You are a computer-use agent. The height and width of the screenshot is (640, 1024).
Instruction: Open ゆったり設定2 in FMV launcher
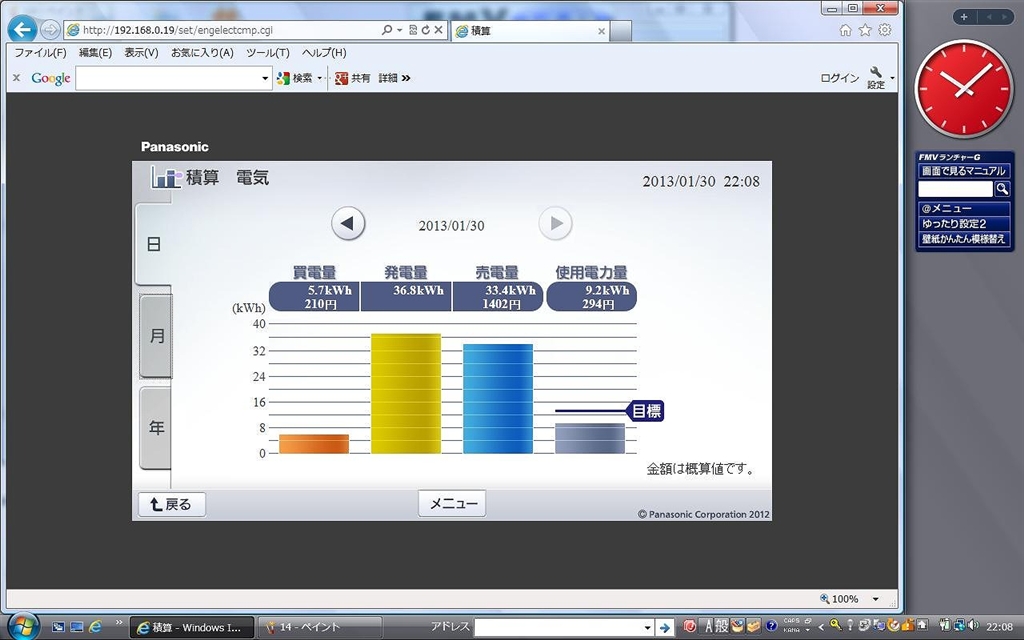pos(964,223)
